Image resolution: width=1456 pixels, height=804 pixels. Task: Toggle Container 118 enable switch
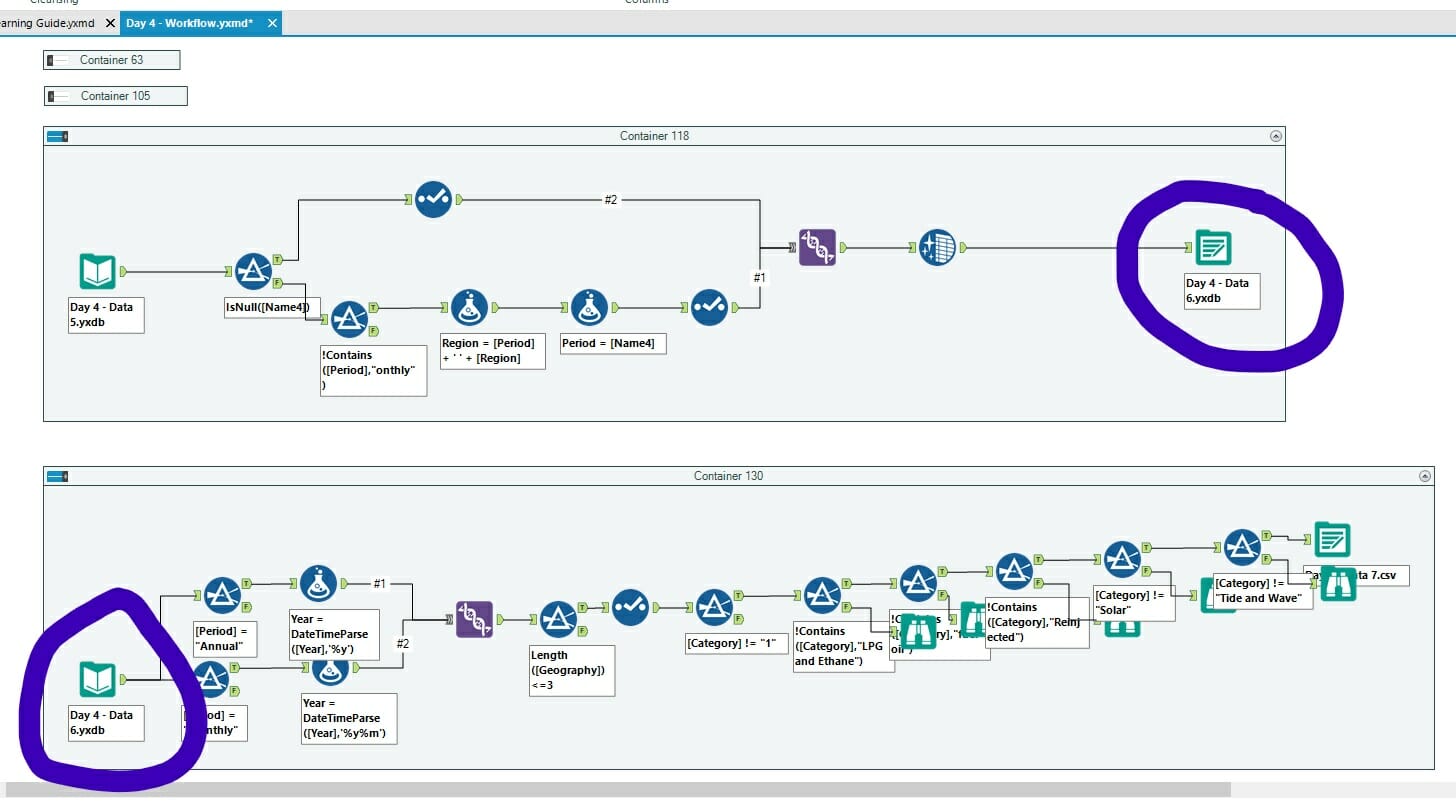(57, 136)
